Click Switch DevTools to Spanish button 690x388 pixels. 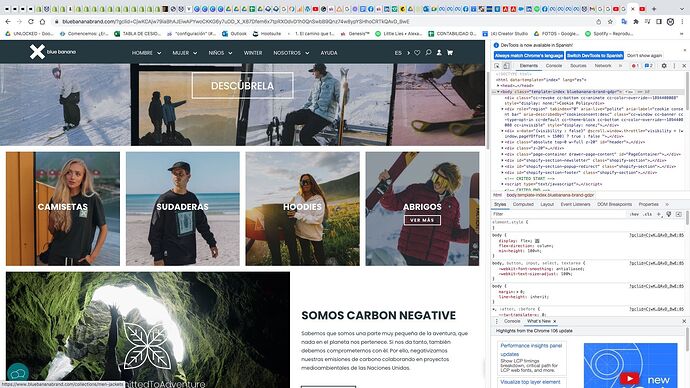595,55
